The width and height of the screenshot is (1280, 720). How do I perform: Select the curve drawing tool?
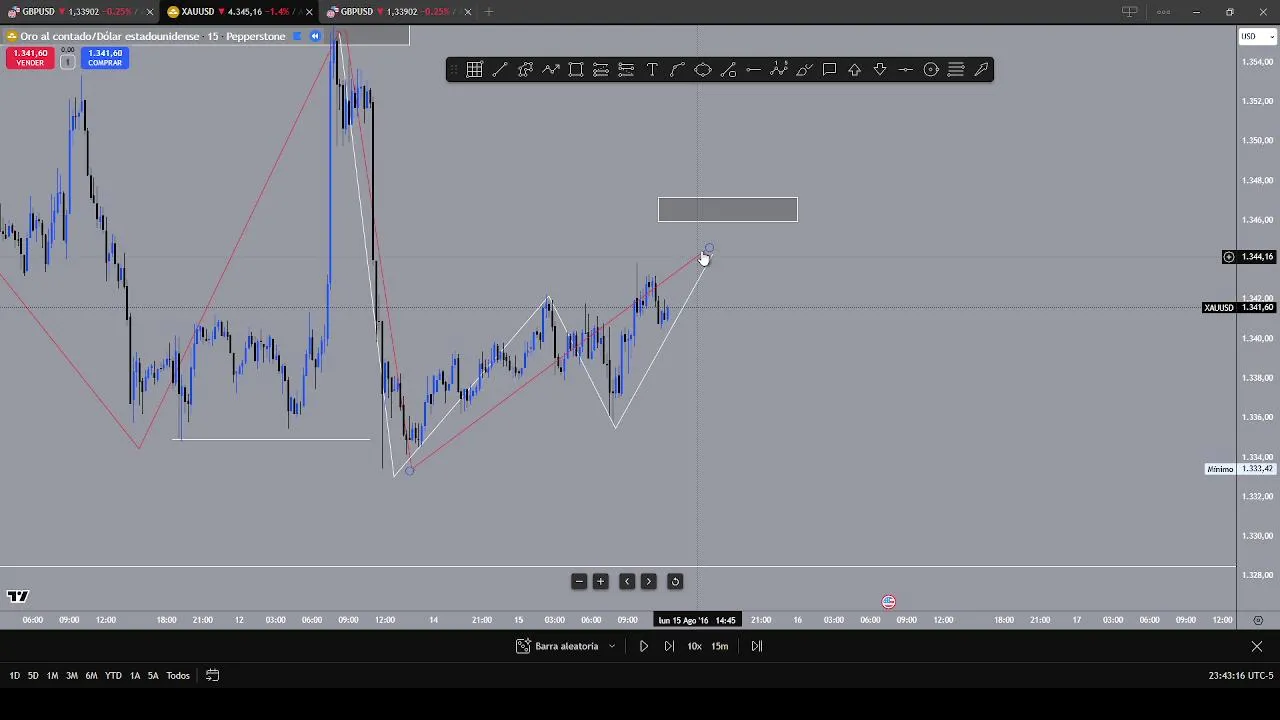click(677, 69)
